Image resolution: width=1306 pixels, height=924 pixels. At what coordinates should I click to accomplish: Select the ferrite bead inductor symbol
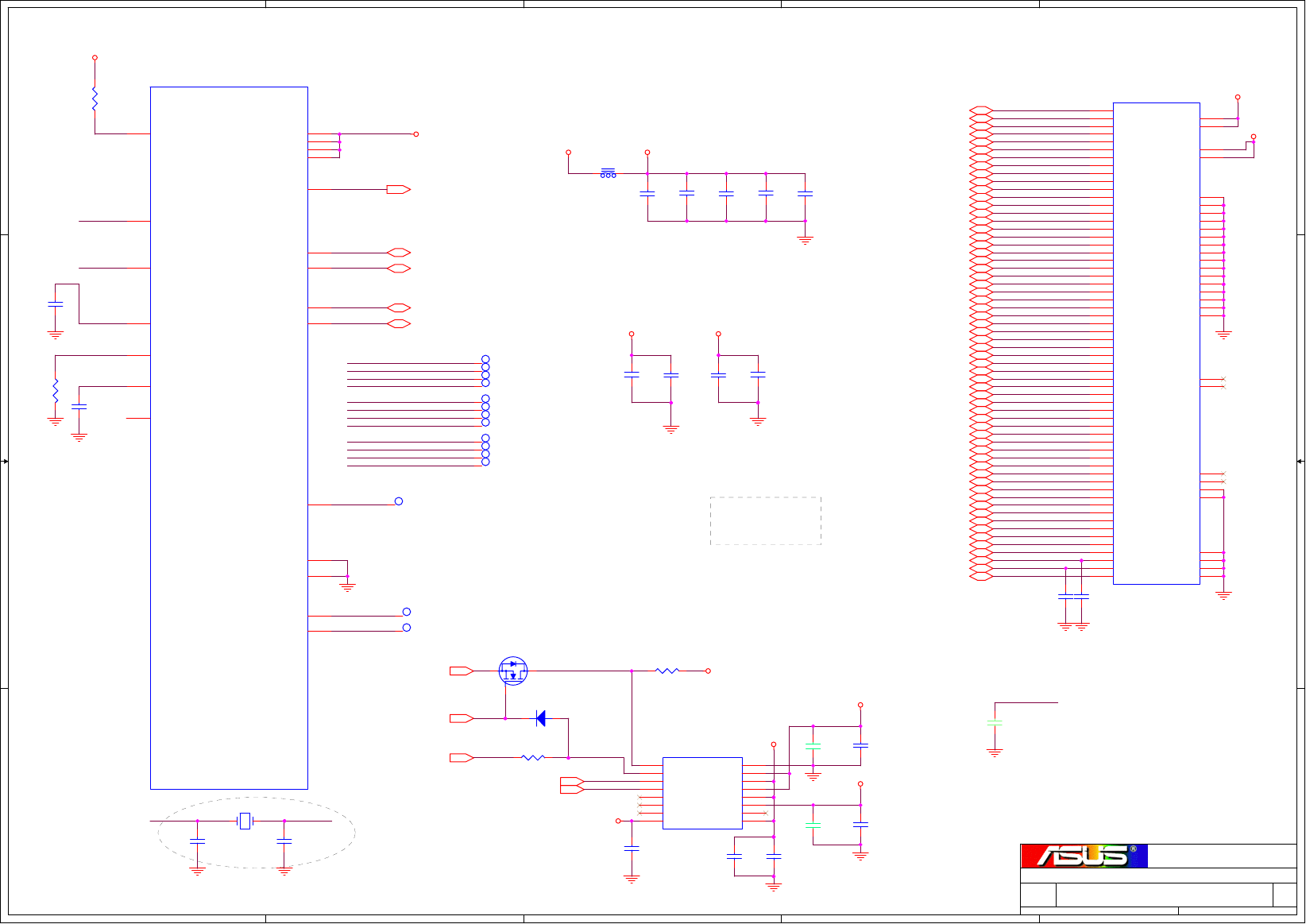608,173
